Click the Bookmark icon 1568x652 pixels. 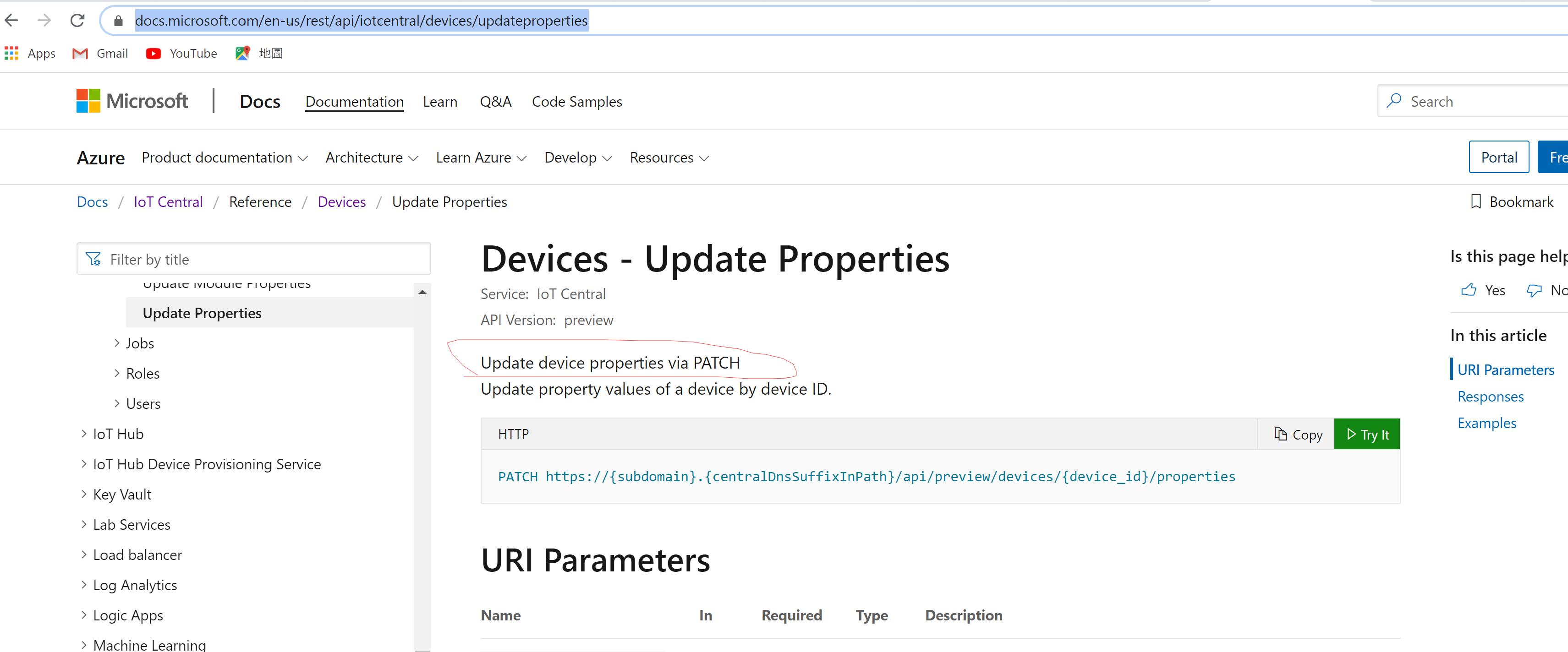[x=1475, y=201]
